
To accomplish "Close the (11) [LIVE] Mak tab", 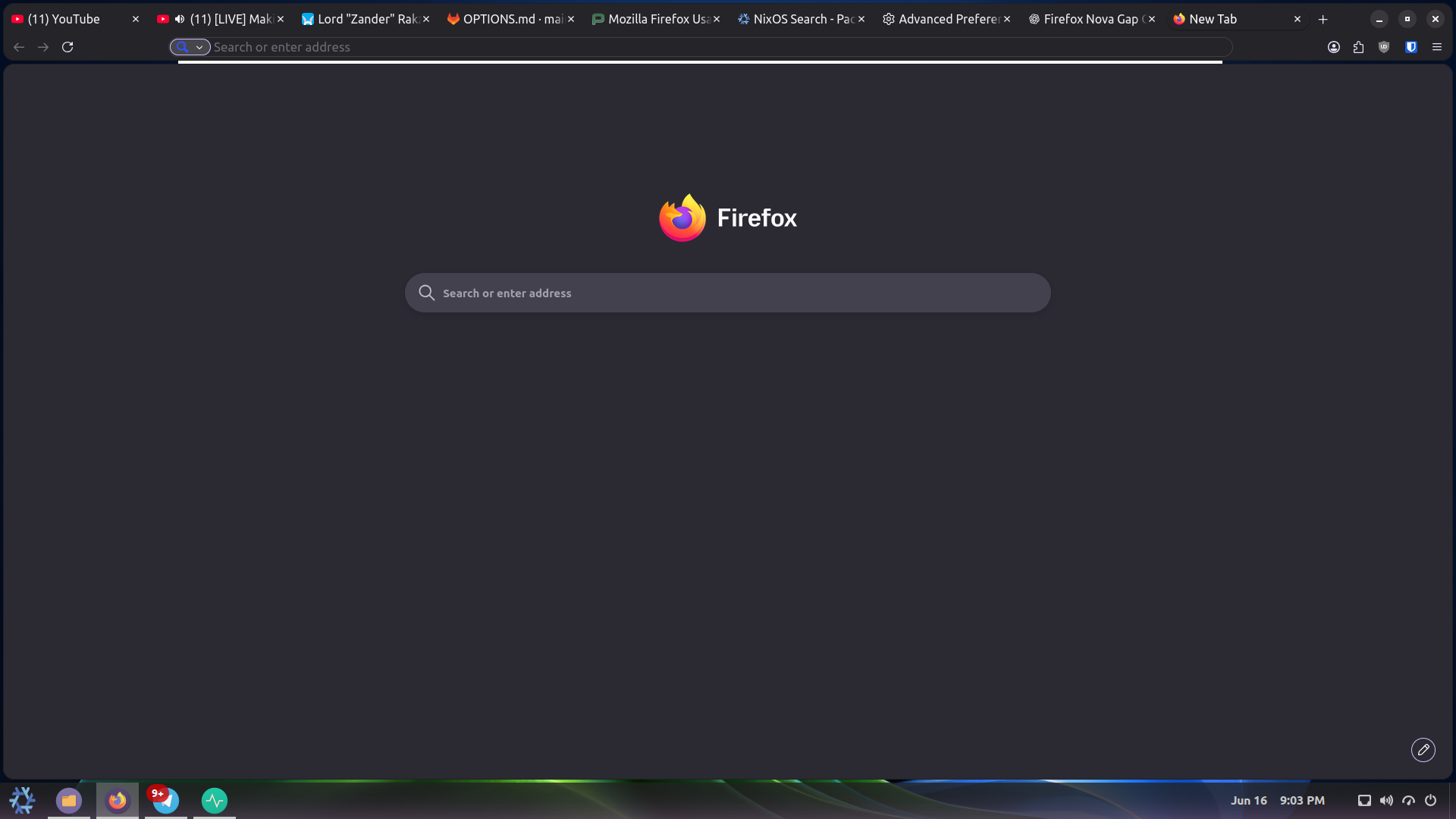I will tap(281, 19).
